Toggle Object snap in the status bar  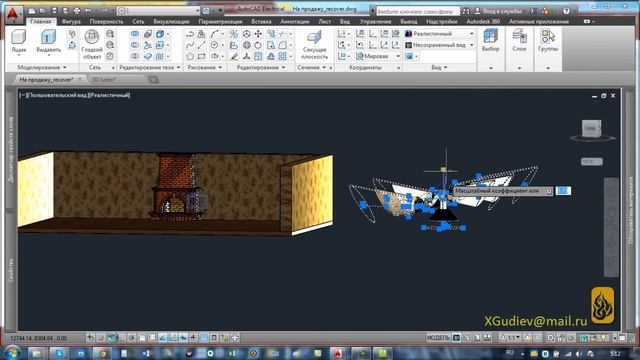[142, 338]
